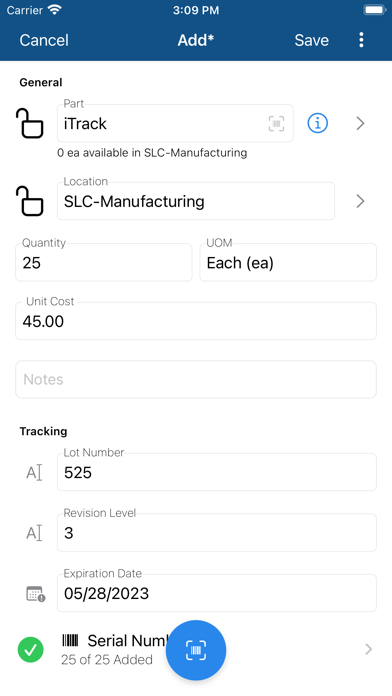Open Location list with the chevron arrow
Image resolution: width=392 pixels, height=696 pixels.
[x=360, y=201]
